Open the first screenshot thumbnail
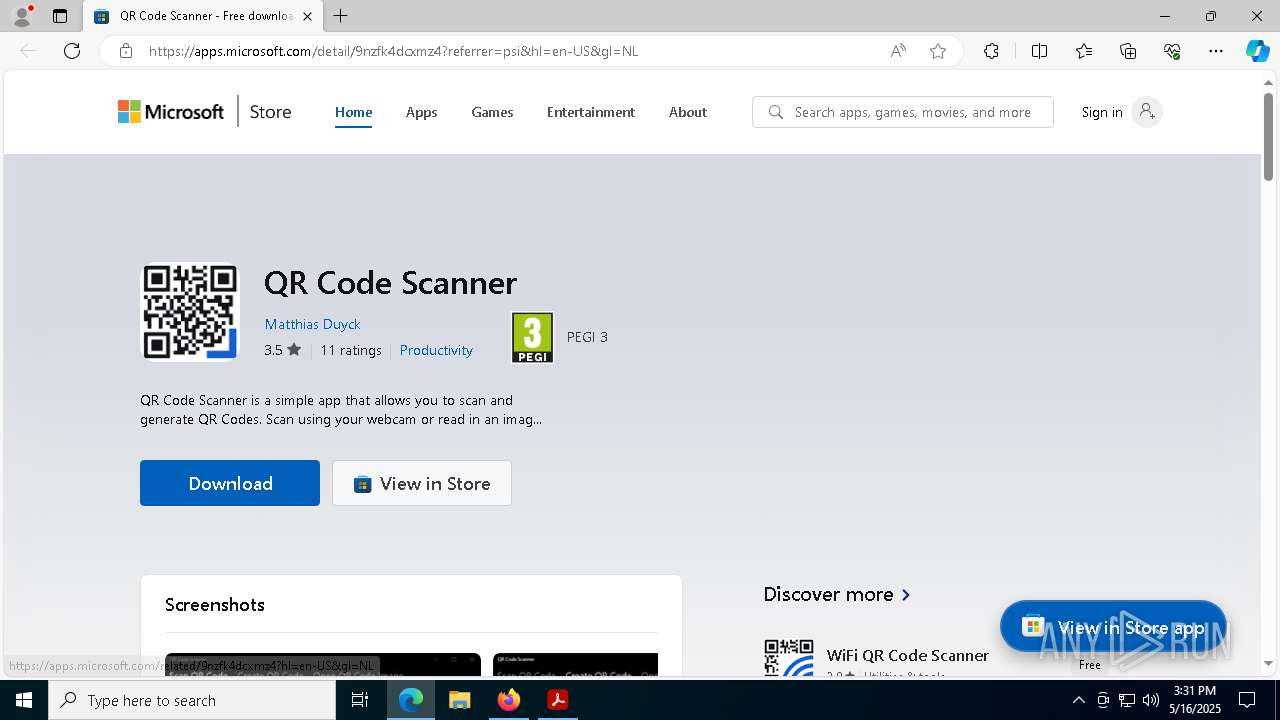Image resolution: width=1280 pixels, height=720 pixels. [x=323, y=664]
